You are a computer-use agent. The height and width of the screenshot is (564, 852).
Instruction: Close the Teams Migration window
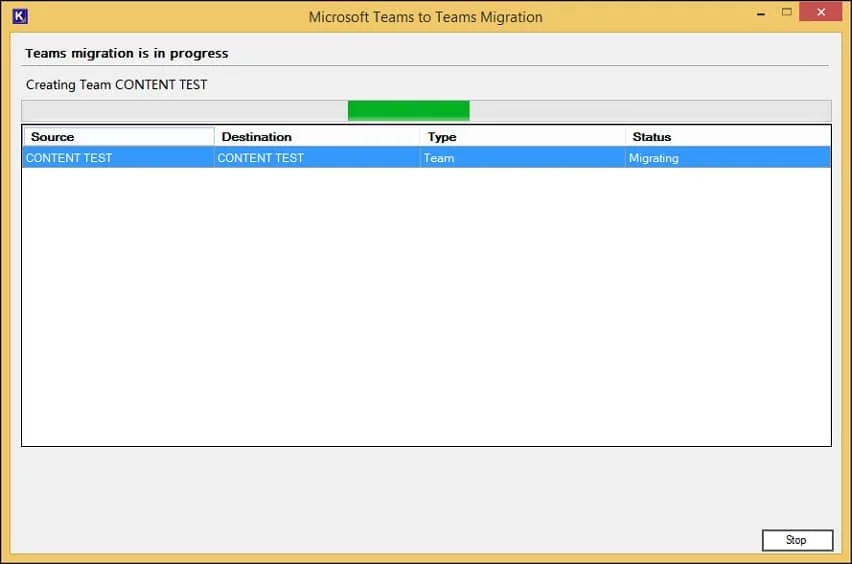tap(820, 12)
